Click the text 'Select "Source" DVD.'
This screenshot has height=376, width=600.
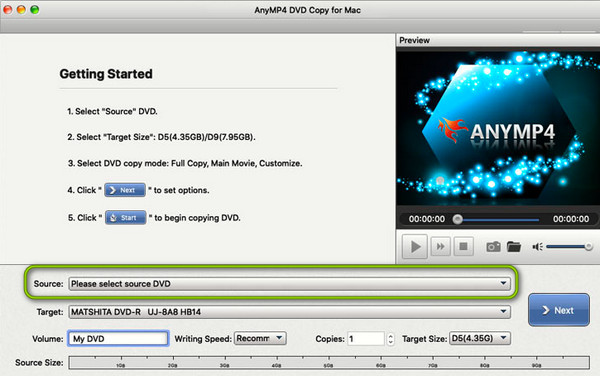116,111
